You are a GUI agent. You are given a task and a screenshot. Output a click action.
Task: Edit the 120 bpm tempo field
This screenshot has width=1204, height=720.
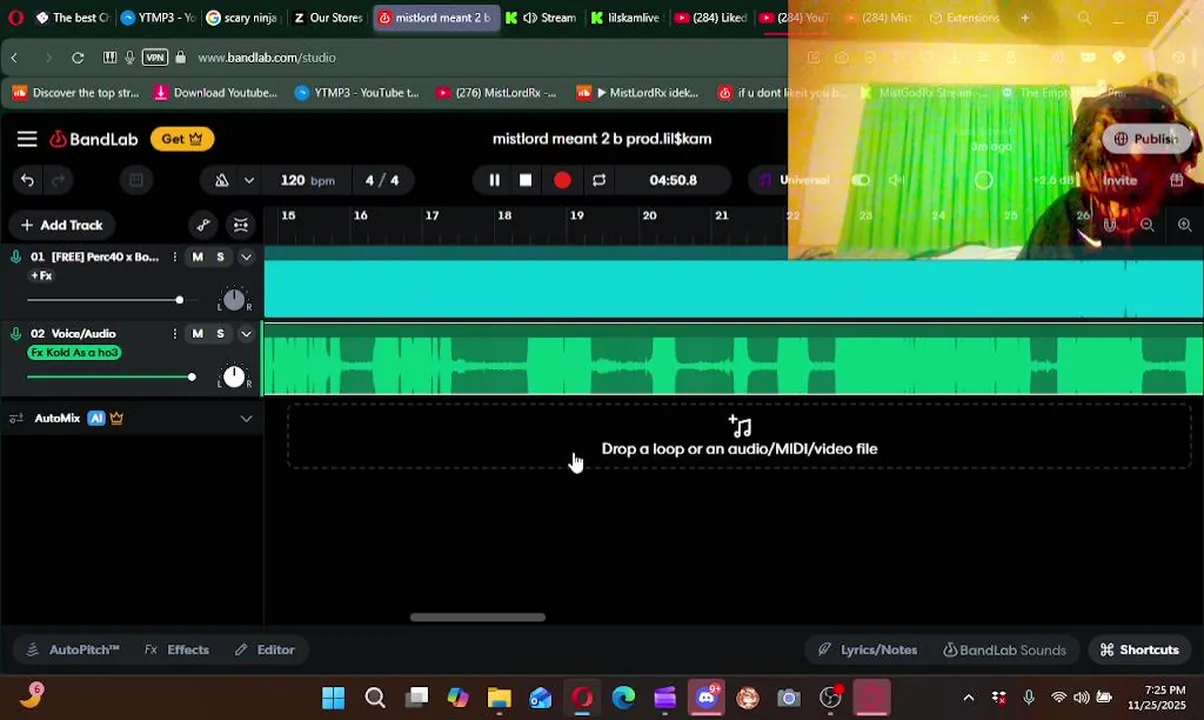[307, 180]
